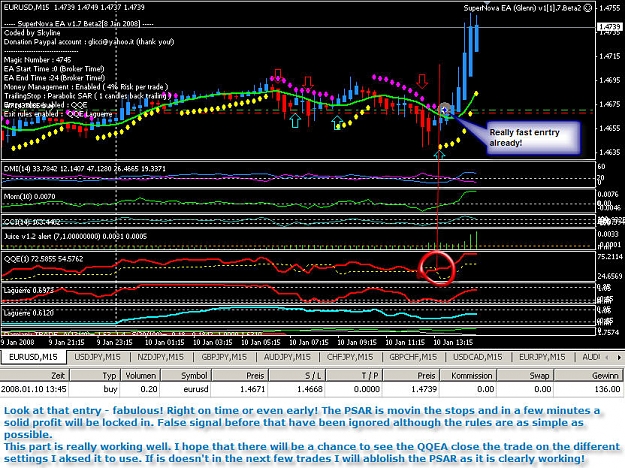Click the Magic Number : 4745 text
Image resolution: width=625 pixels, height=468 pixels.
click(x=37, y=60)
